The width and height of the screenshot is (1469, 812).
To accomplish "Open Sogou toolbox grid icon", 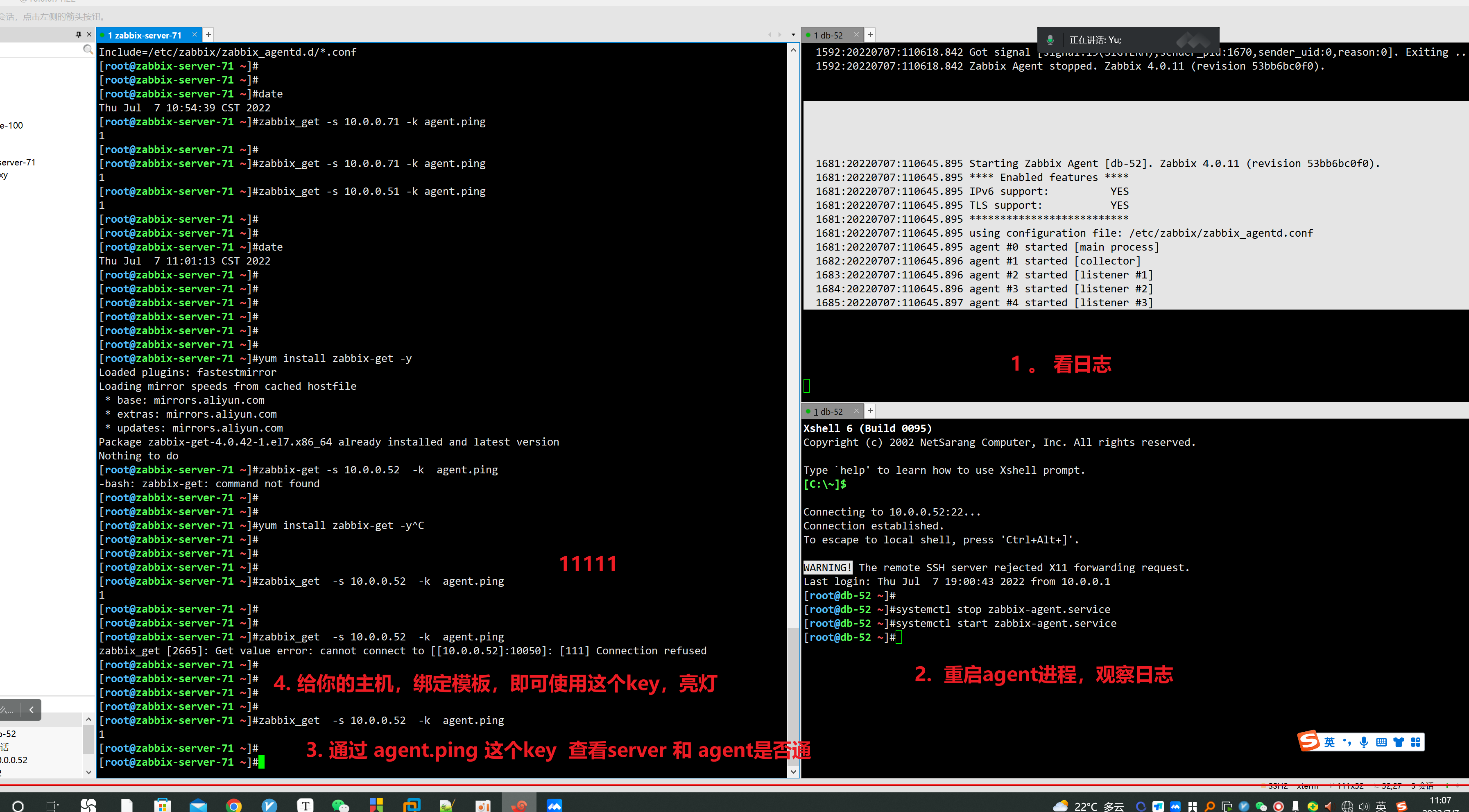I will tap(1415, 742).
